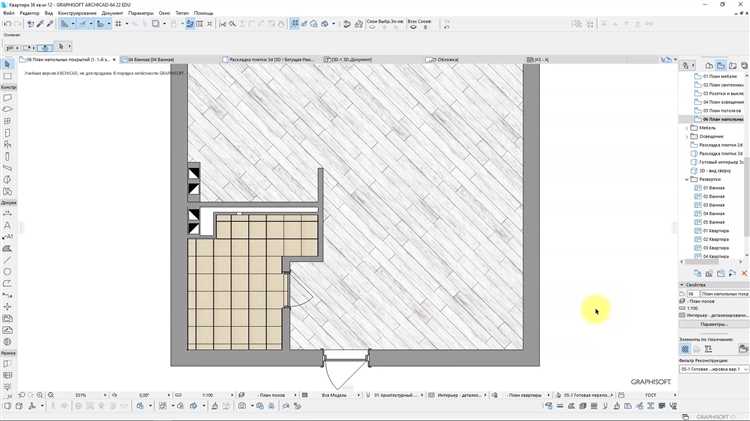Click the zoom magnifier icon in the bottom bar

click(51, 396)
